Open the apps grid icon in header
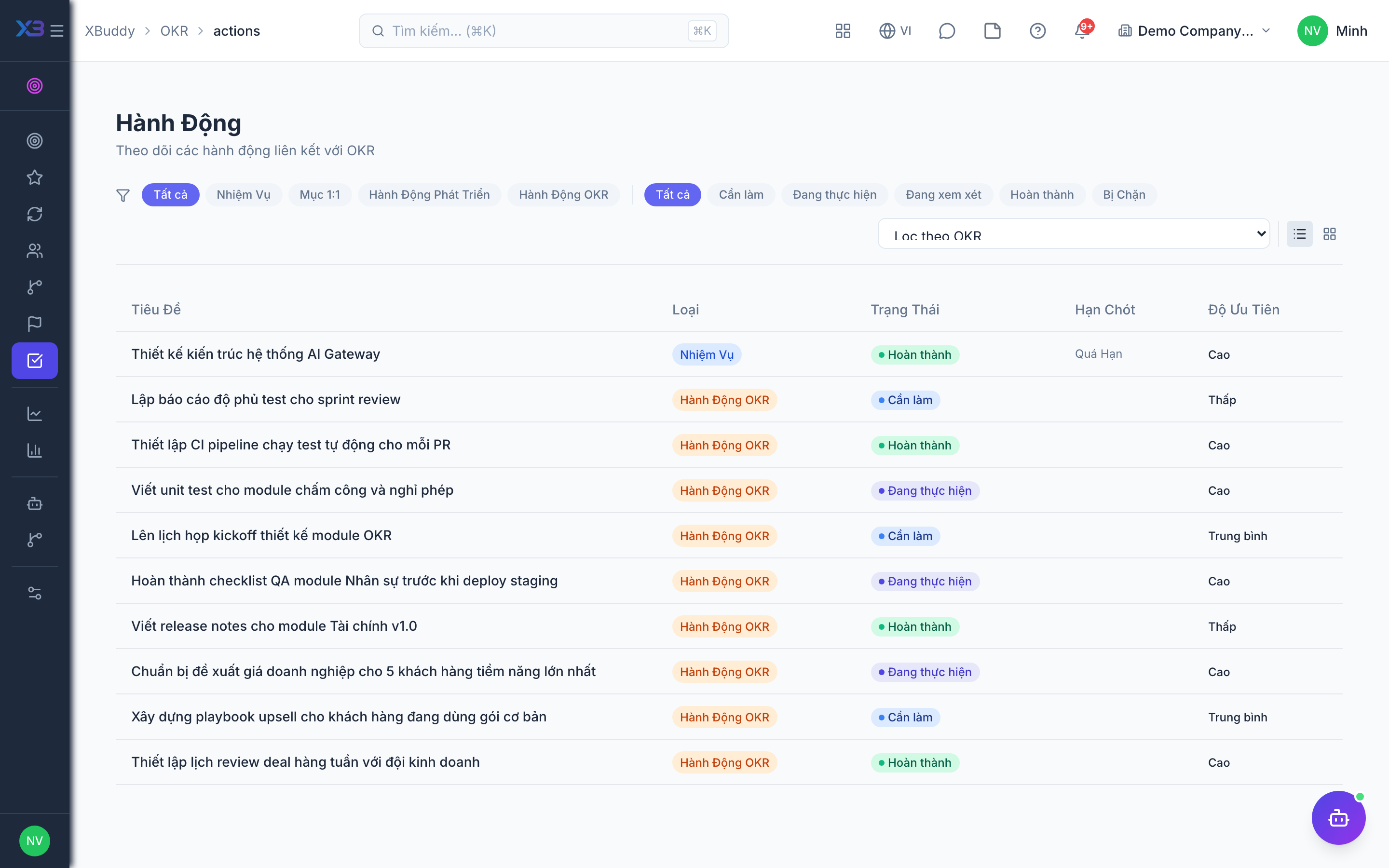The width and height of the screenshot is (1389, 868). point(843,31)
